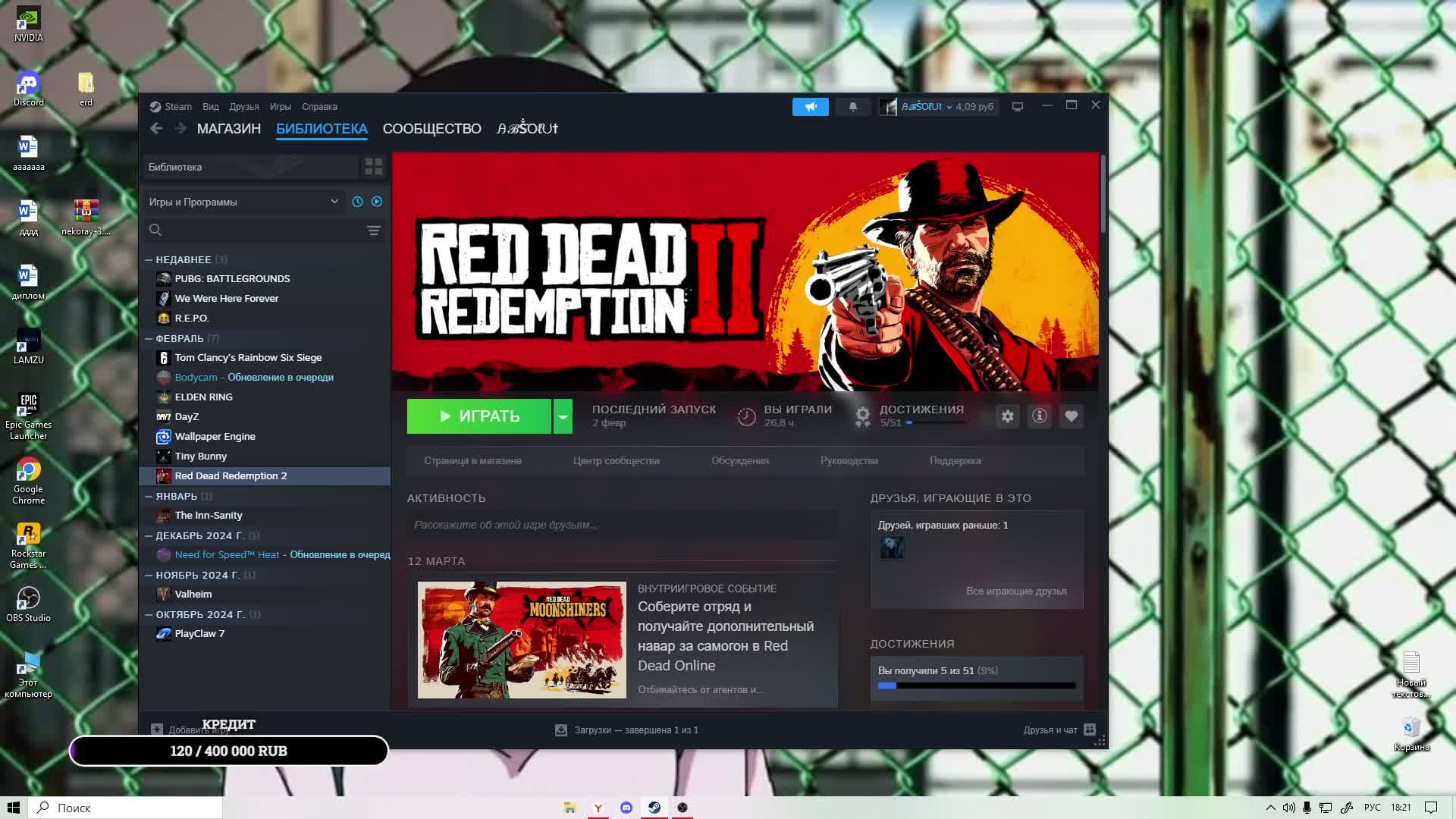Open game settings gear icon

coord(1007,416)
